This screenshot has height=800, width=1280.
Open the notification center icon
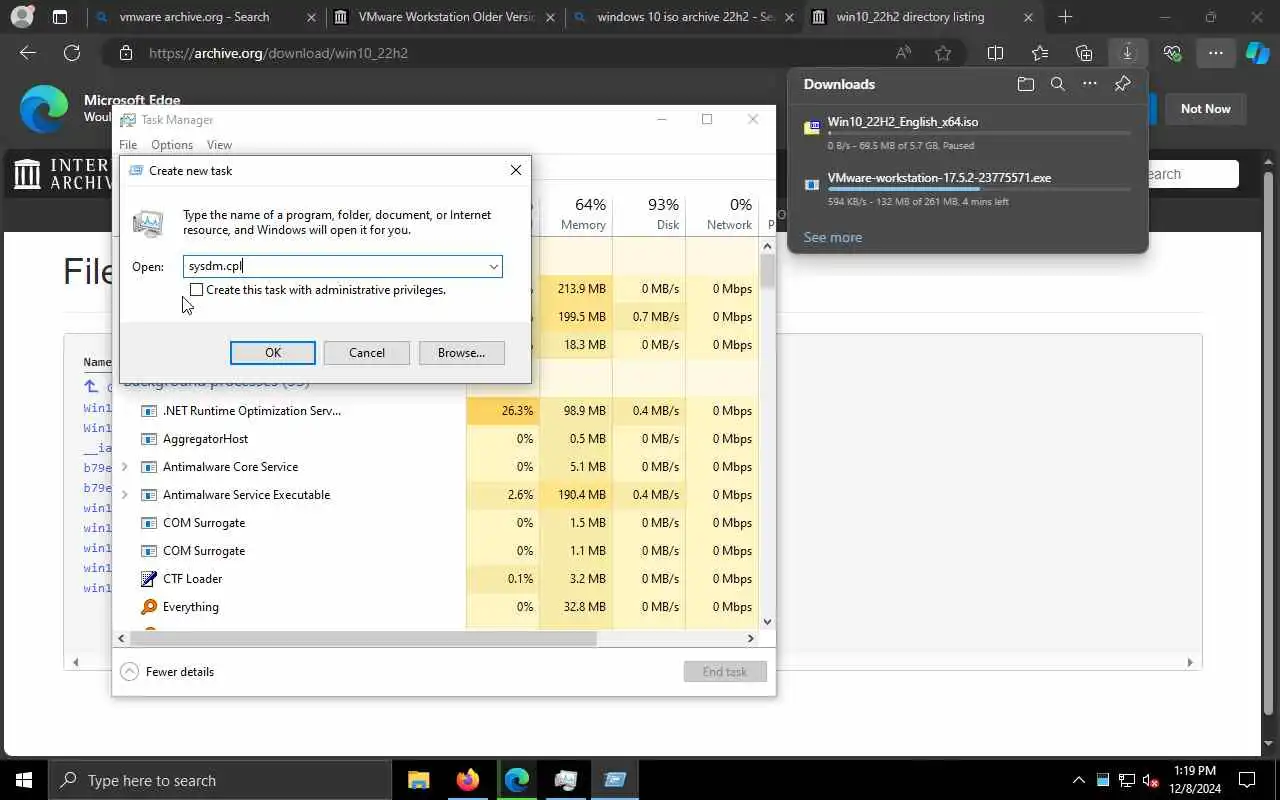(x=1247, y=780)
